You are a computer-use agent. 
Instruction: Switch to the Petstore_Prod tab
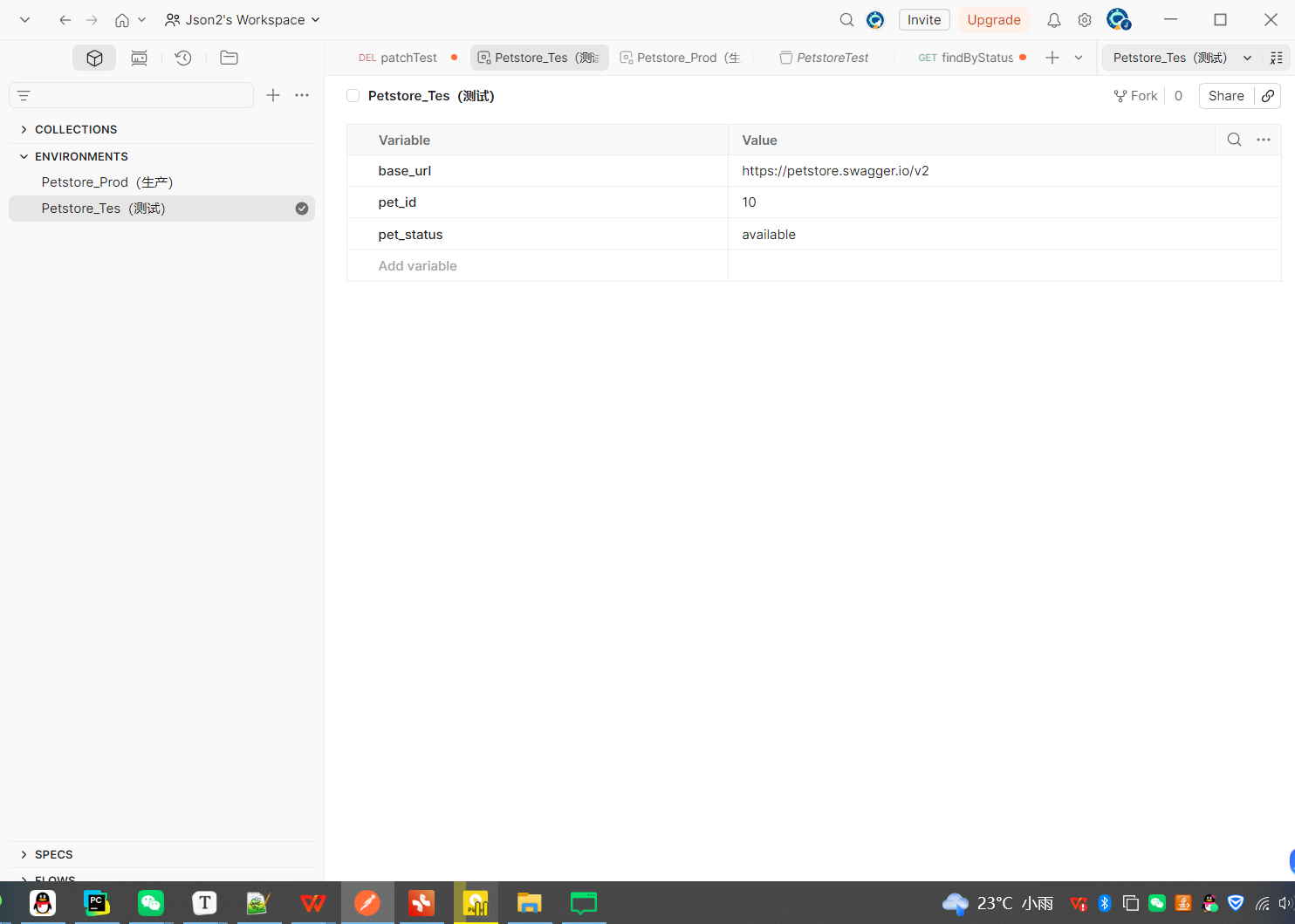pyautogui.click(x=681, y=58)
